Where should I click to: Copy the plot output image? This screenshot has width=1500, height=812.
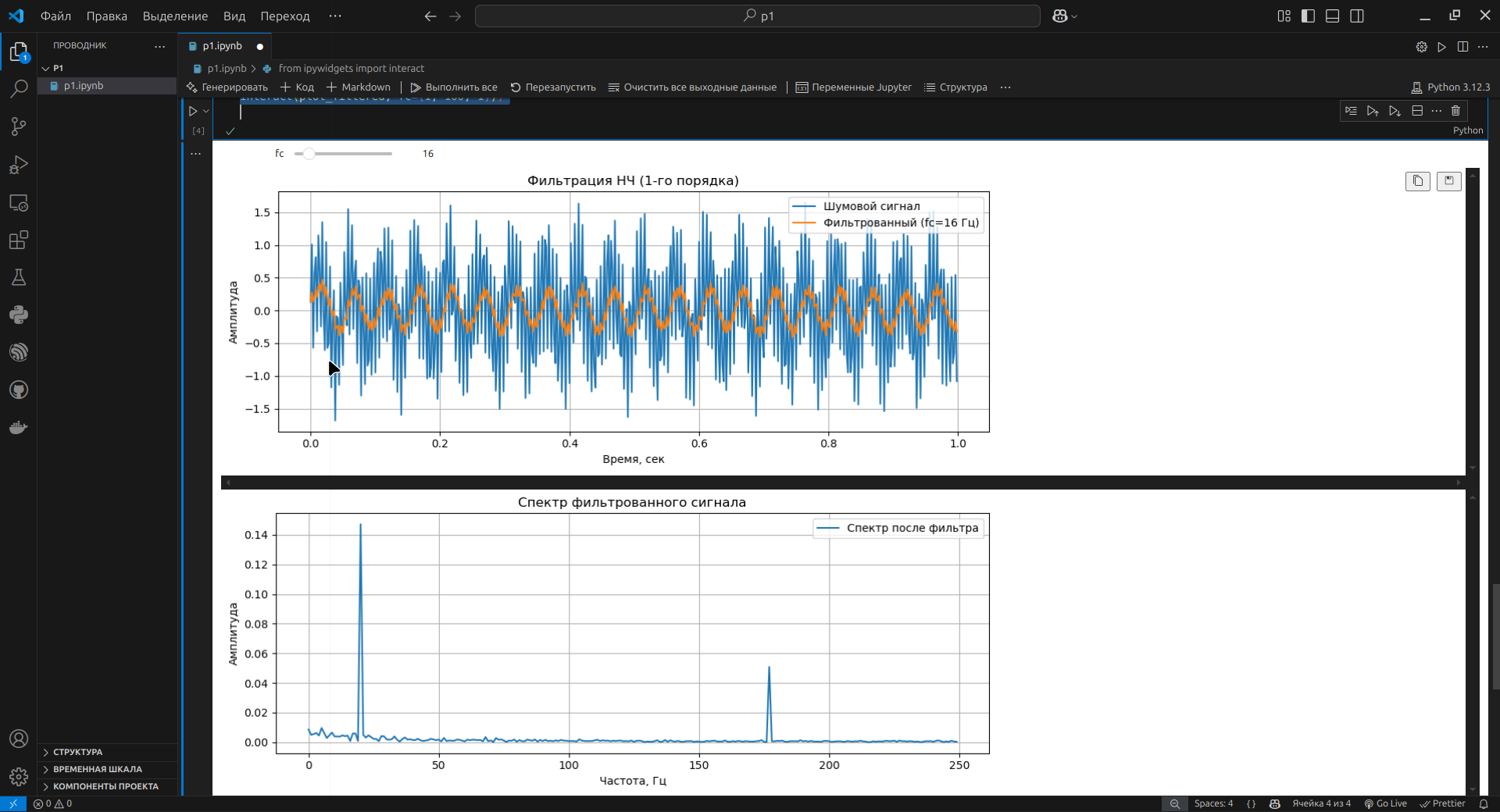1417,181
